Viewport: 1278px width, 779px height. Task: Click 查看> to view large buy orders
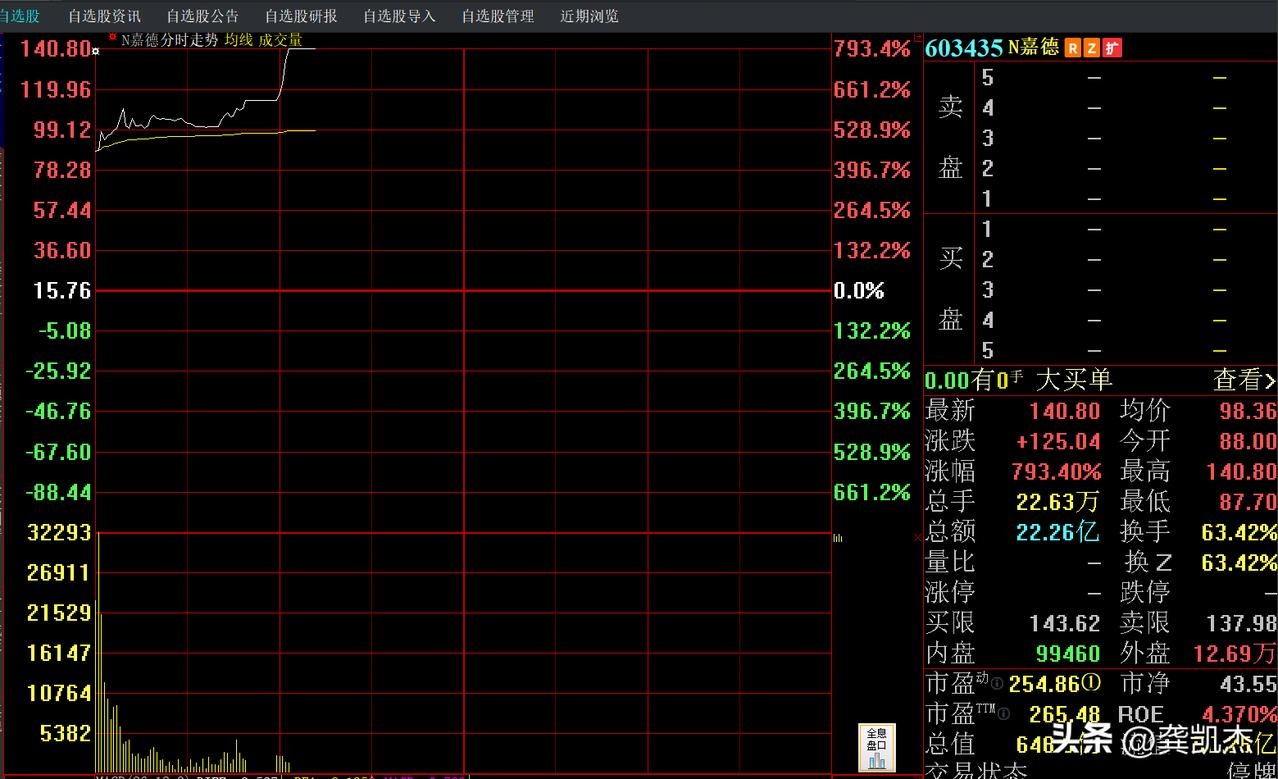(1245, 380)
